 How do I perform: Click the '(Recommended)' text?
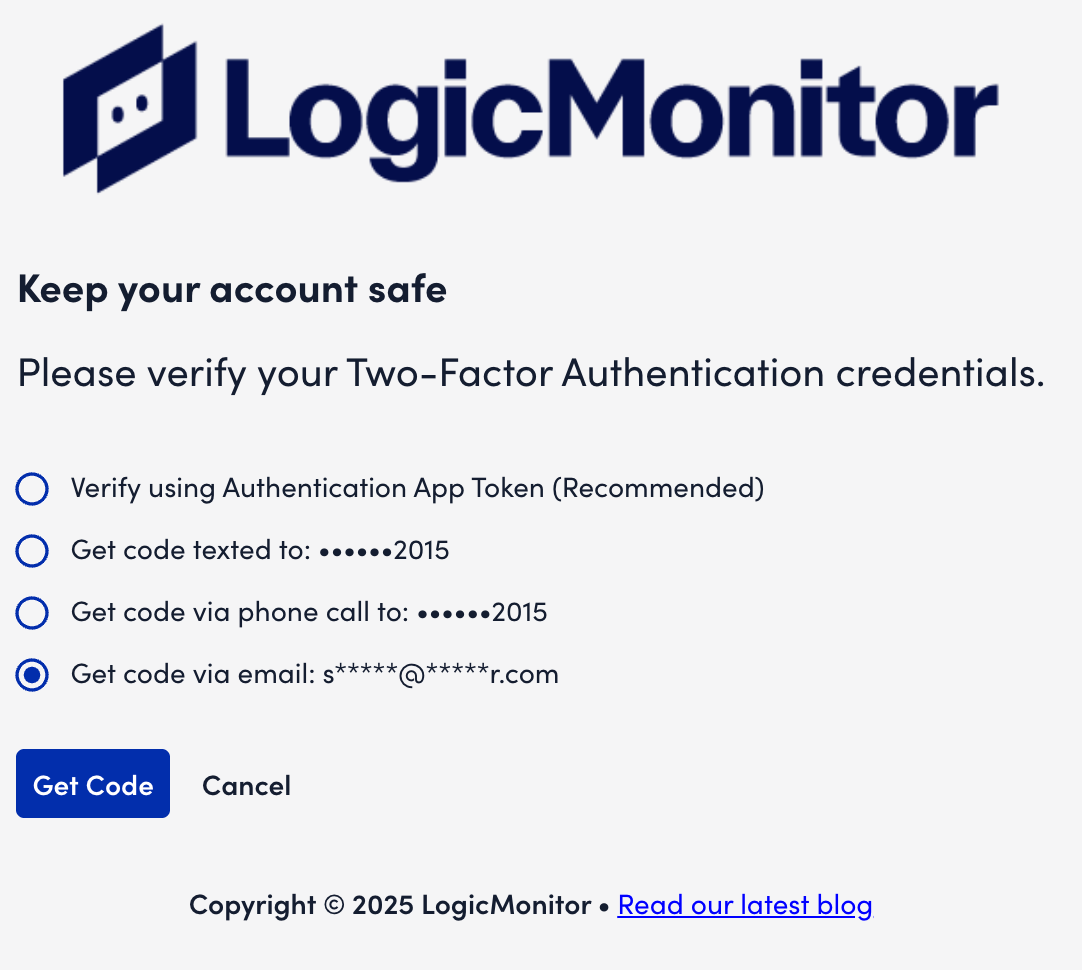pyautogui.click(x=658, y=488)
